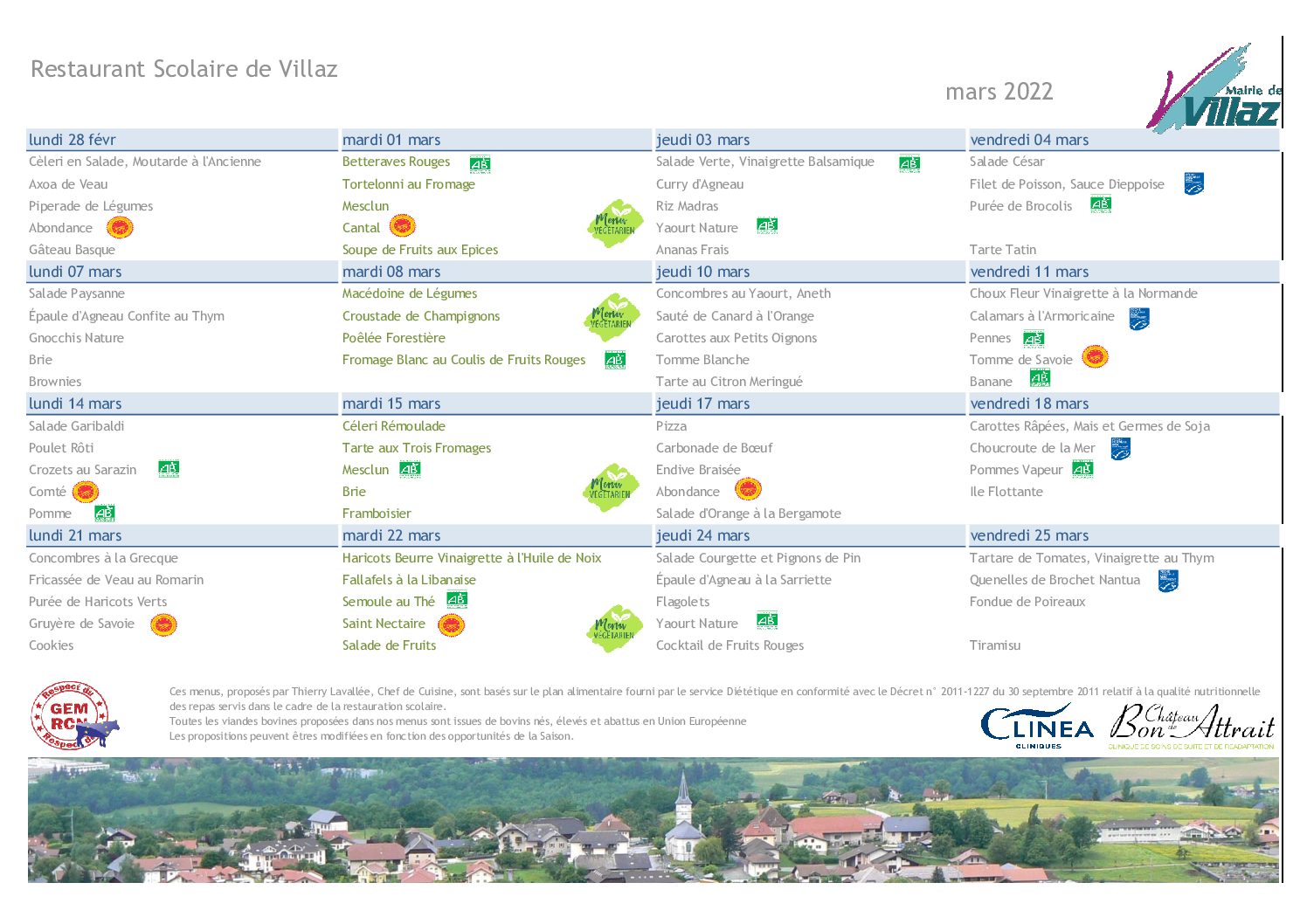Click the AB logo next to Semoule au Thé

click(x=457, y=599)
